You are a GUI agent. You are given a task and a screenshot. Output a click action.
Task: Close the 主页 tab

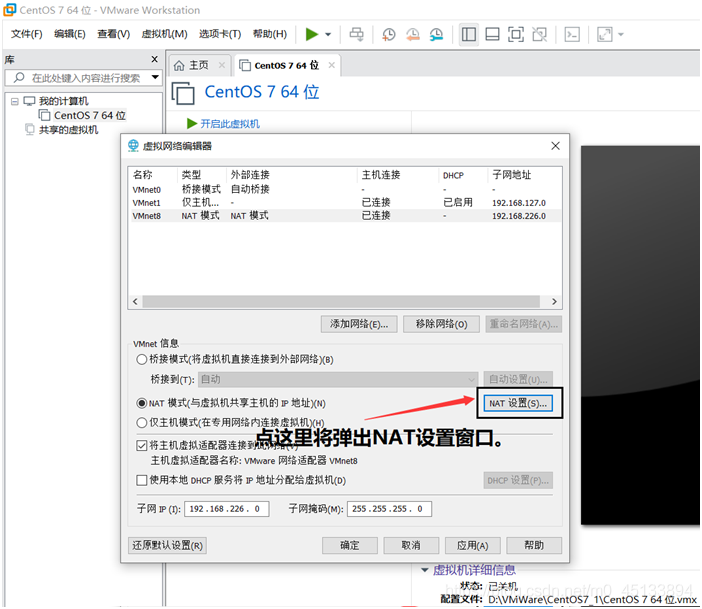[x=222, y=65]
